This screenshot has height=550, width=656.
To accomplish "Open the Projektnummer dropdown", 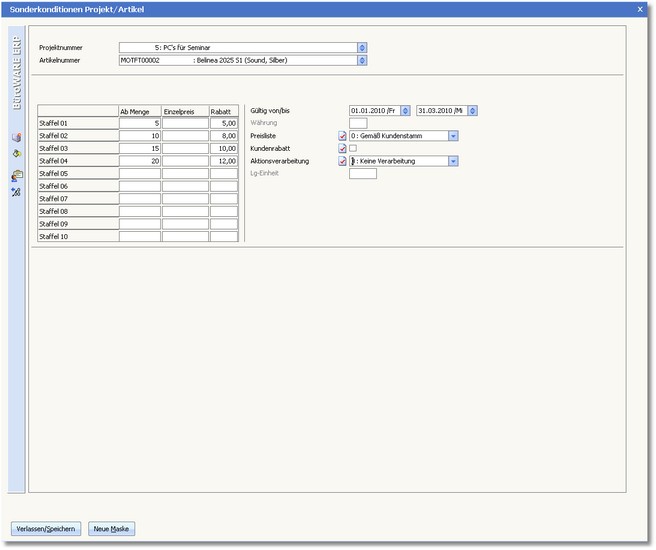I will click(x=362, y=47).
